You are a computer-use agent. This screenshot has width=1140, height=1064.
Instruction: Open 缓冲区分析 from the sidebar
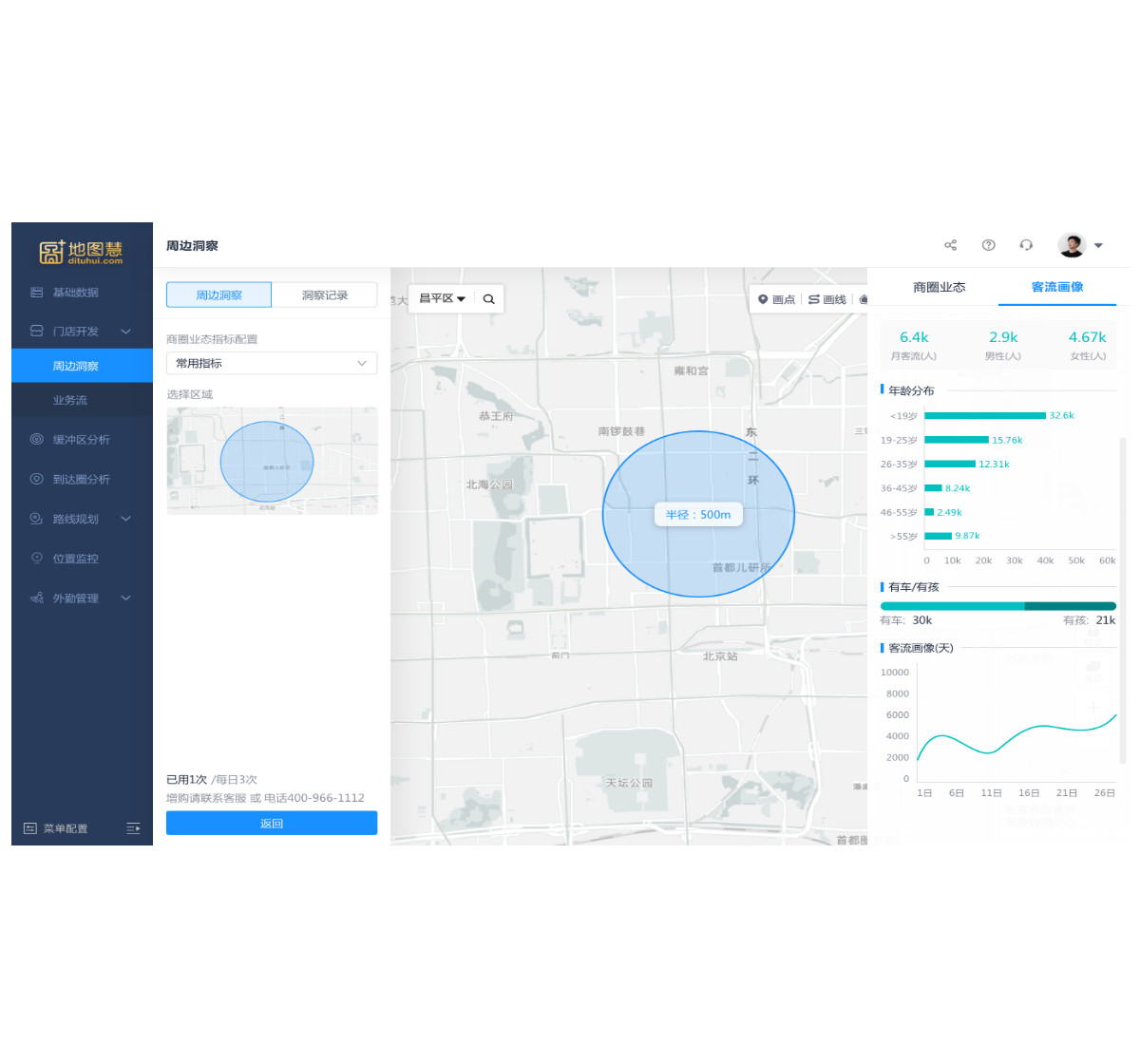click(x=81, y=440)
